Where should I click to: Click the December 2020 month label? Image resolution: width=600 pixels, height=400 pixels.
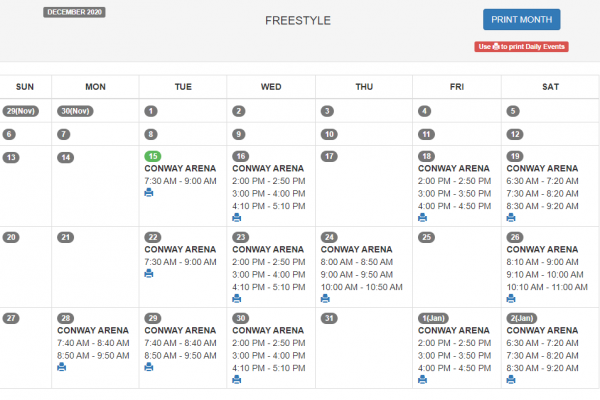pos(74,13)
